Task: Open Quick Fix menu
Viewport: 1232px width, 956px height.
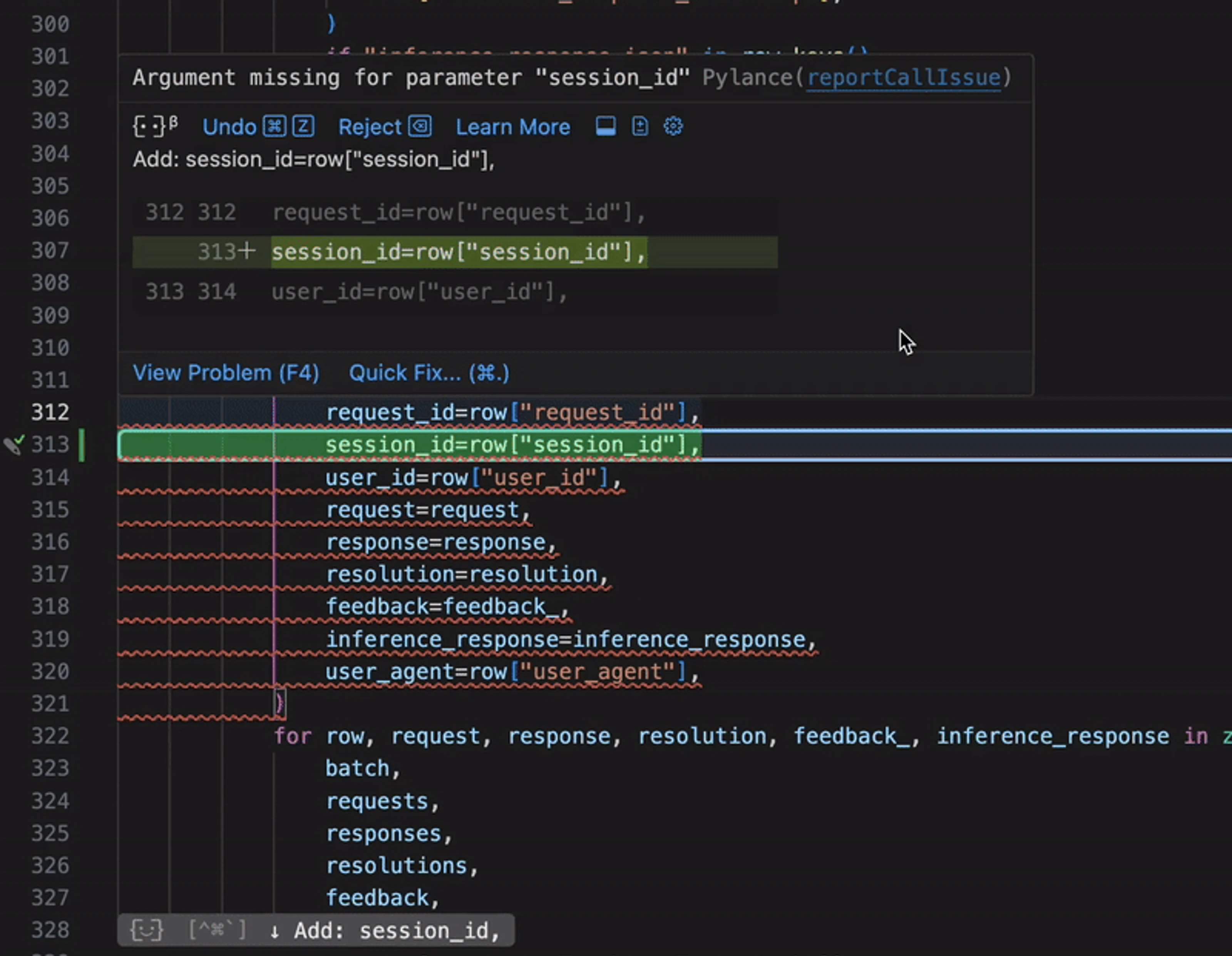Action: click(x=429, y=373)
